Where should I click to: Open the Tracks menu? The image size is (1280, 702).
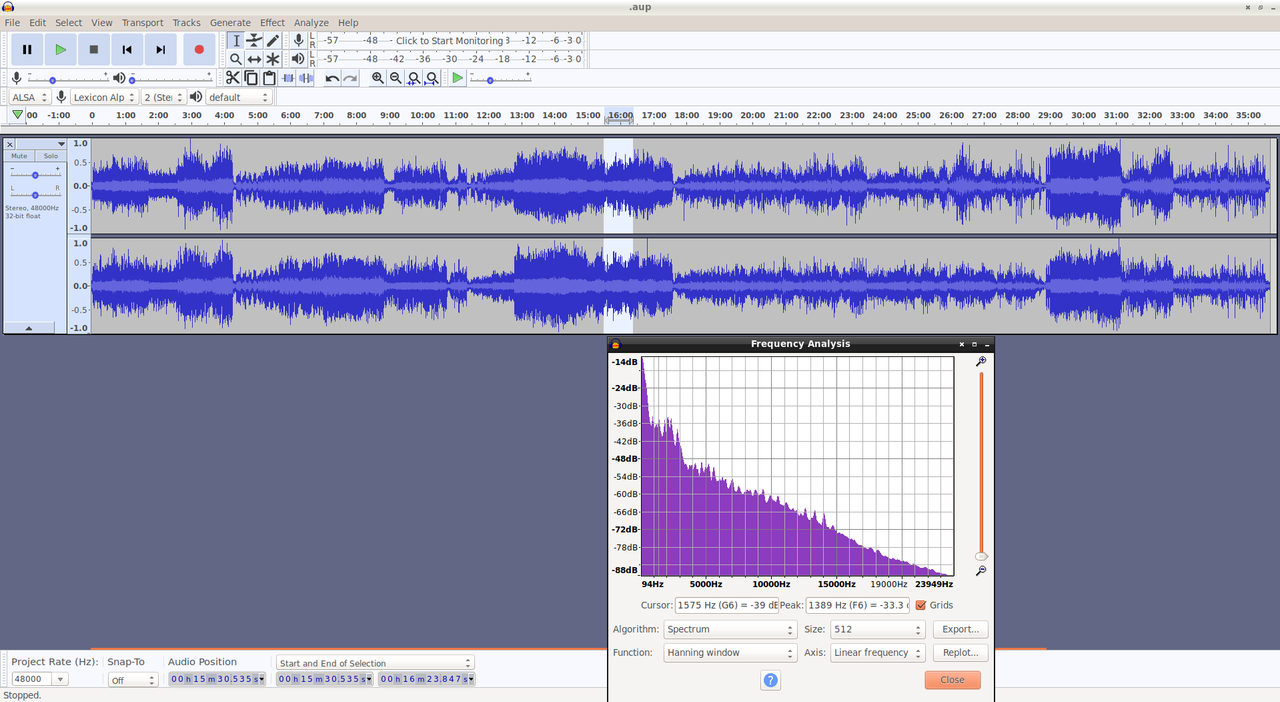coord(186,22)
